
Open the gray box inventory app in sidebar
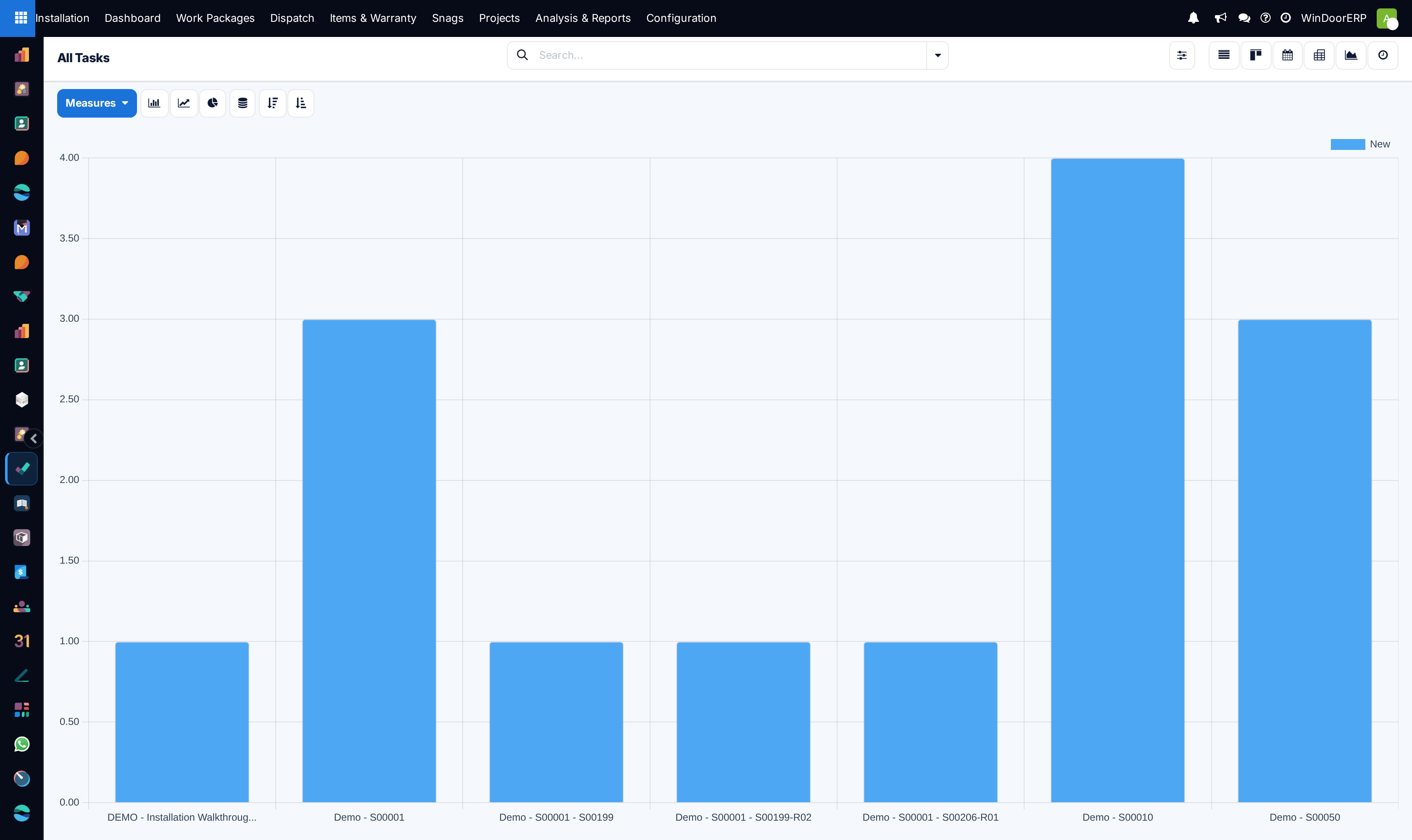point(21,537)
